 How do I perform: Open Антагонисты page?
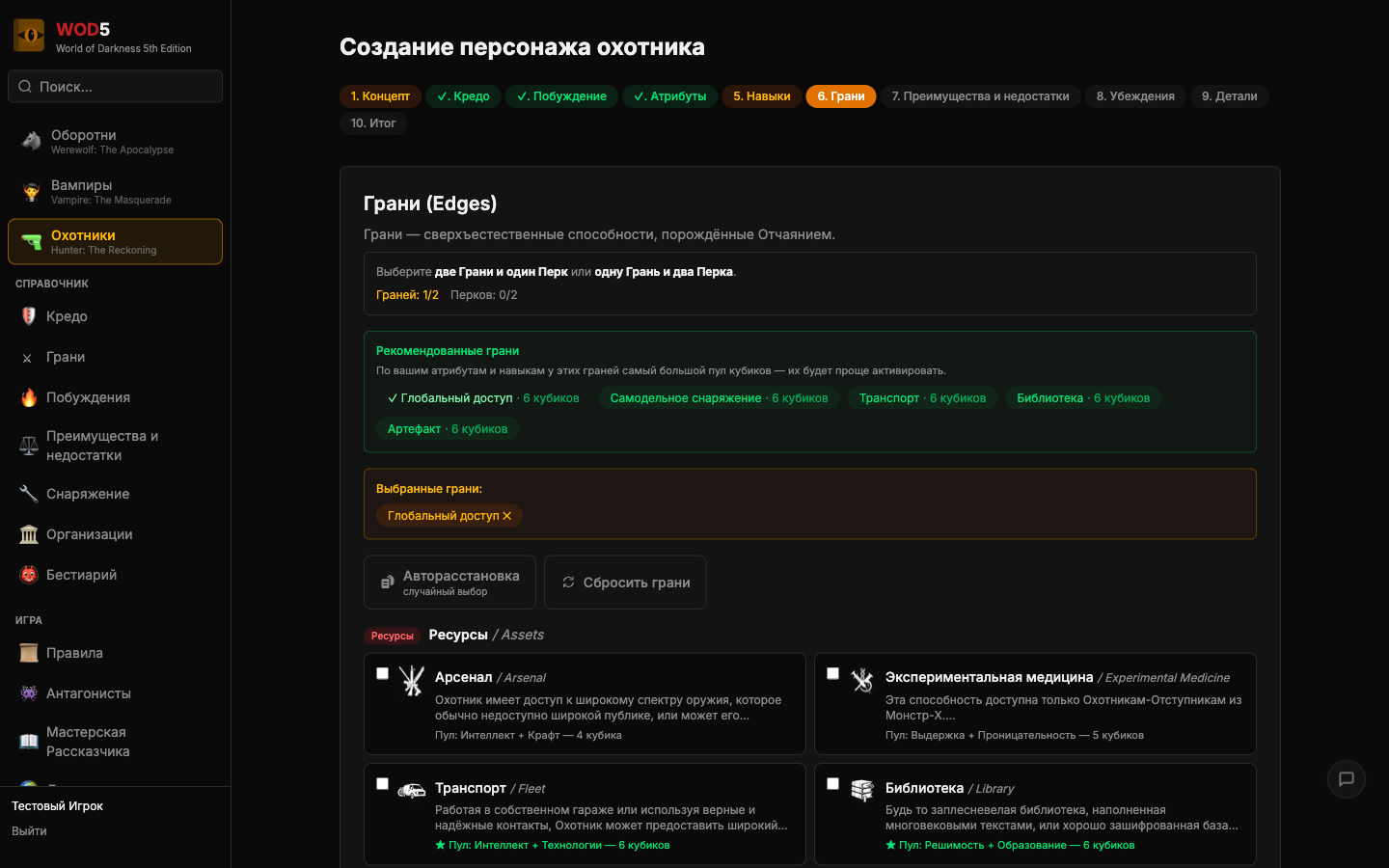click(x=115, y=693)
